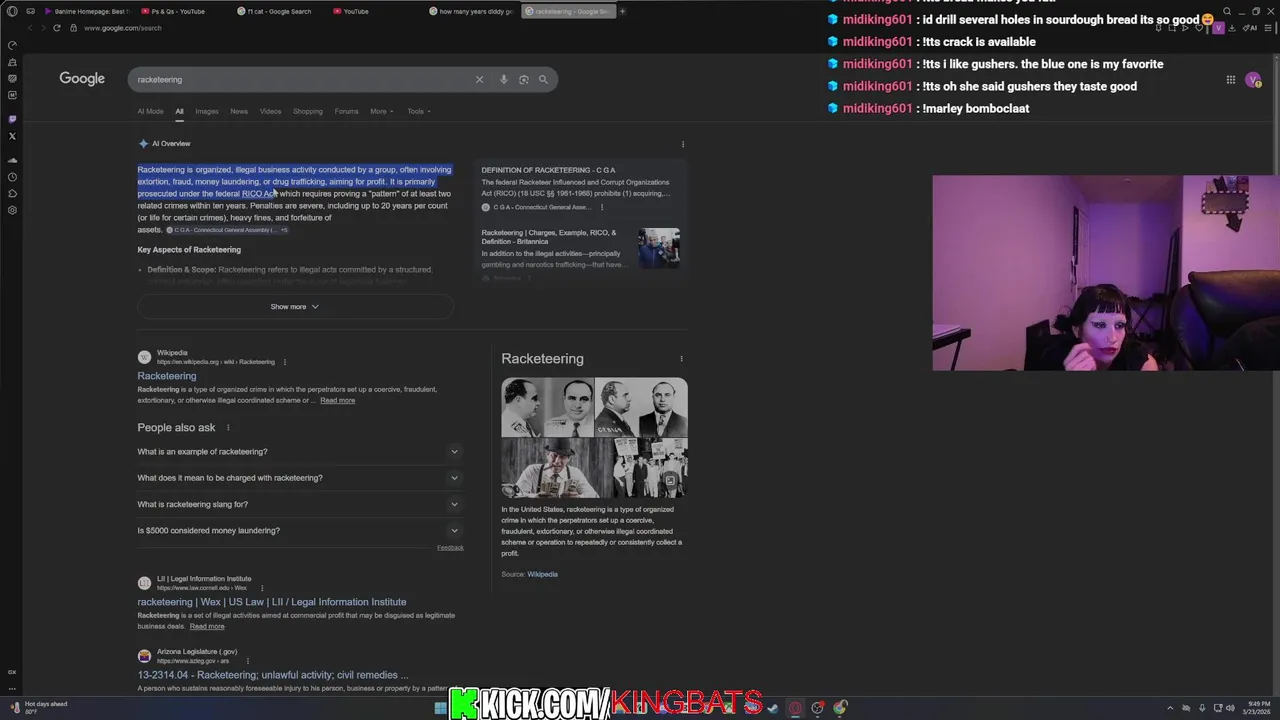Viewport: 1280px width, 720px height.
Task: Start voice search with the microphone icon
Action: click(503, 79)
